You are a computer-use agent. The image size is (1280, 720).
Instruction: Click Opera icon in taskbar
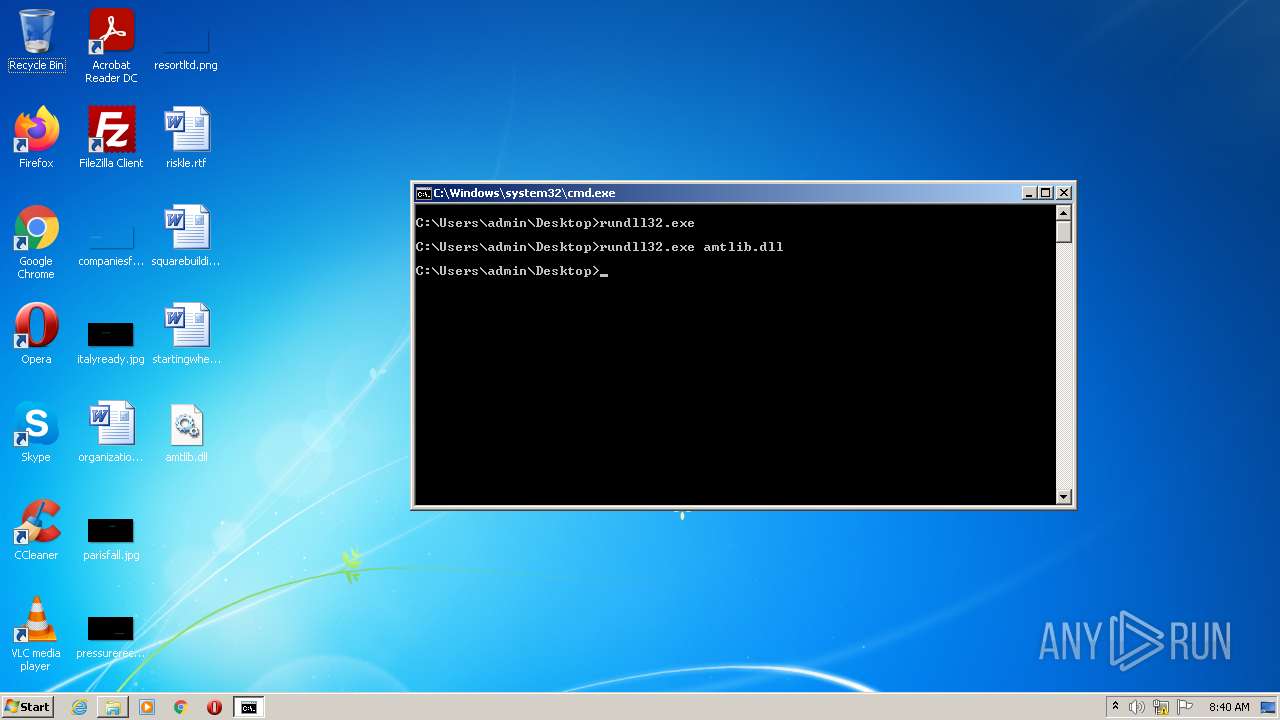click(x=214, y=707)
